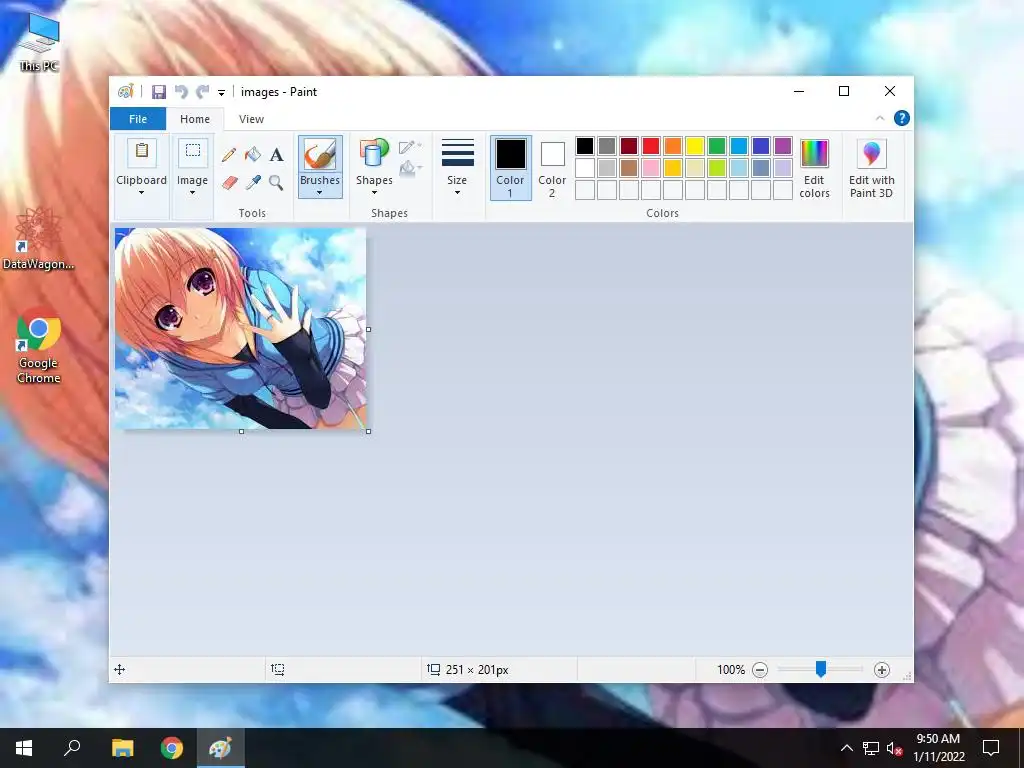Screen dimensions: 1024x768
Task: Select Color 1 foreground box
Action: (x=511, y=168)
